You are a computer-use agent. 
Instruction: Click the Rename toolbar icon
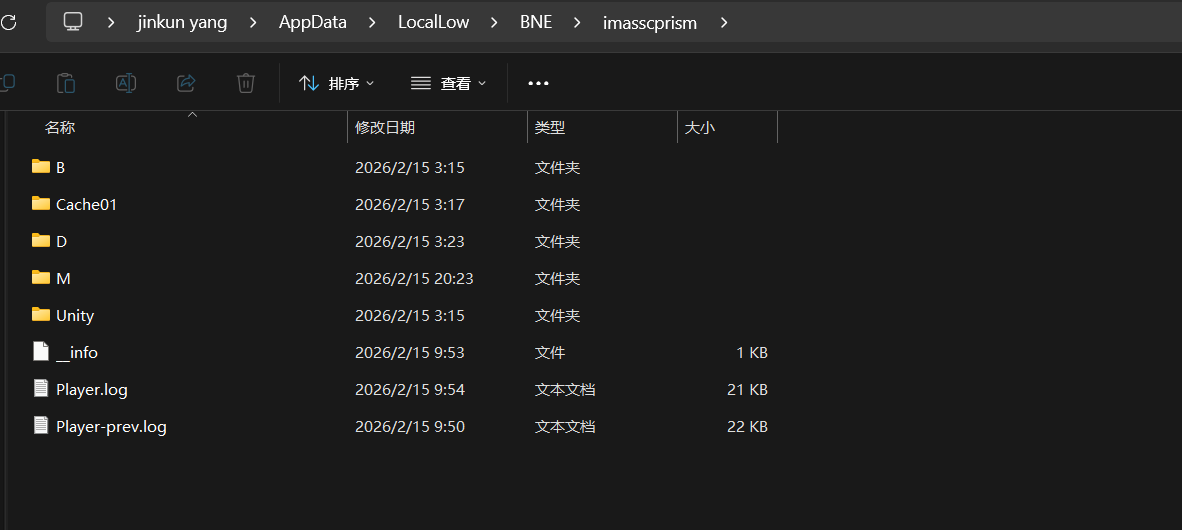[x=126, y=83]
